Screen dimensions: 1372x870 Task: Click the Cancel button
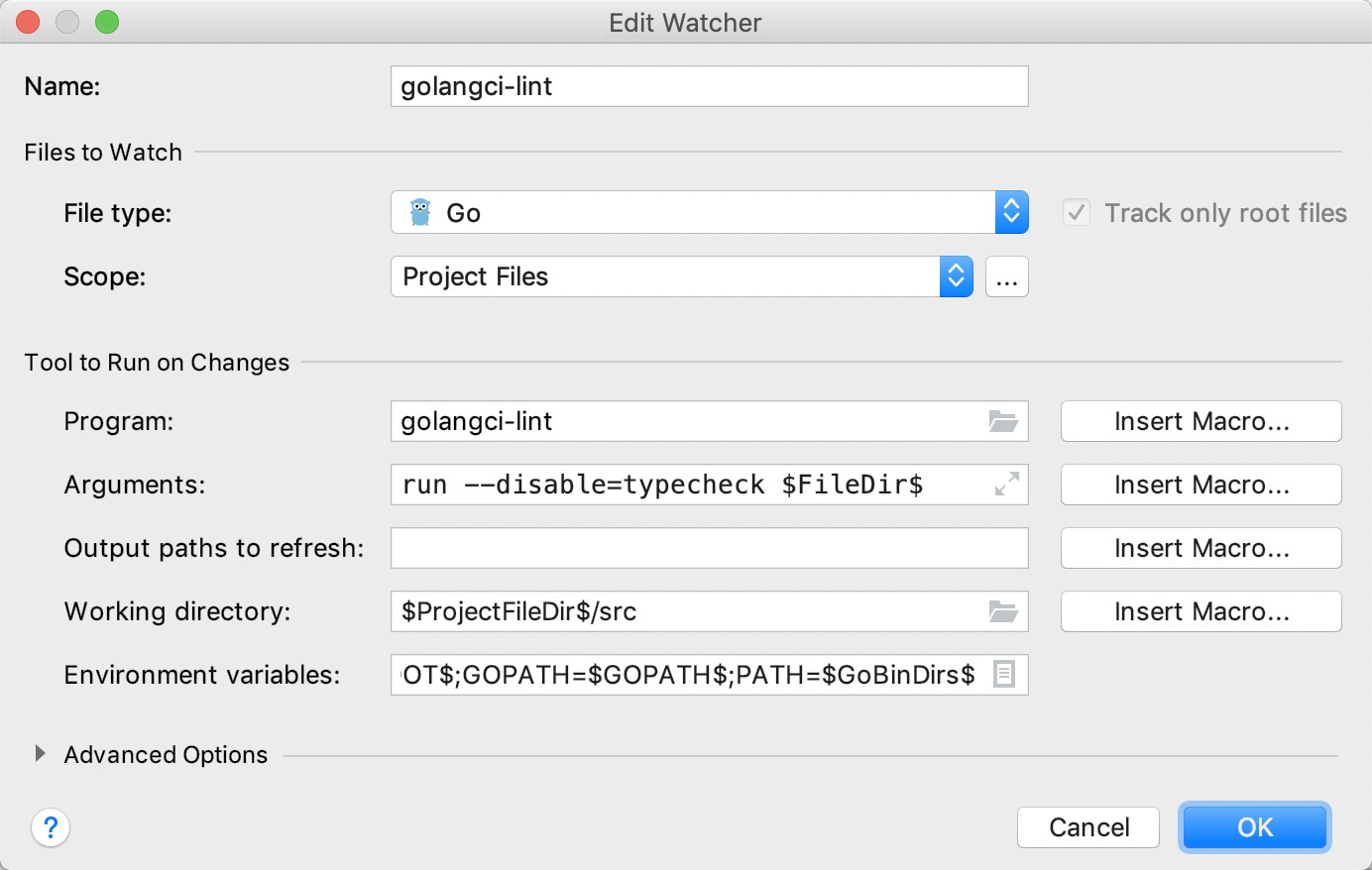pyautogui.click(x=1088, y=827)
